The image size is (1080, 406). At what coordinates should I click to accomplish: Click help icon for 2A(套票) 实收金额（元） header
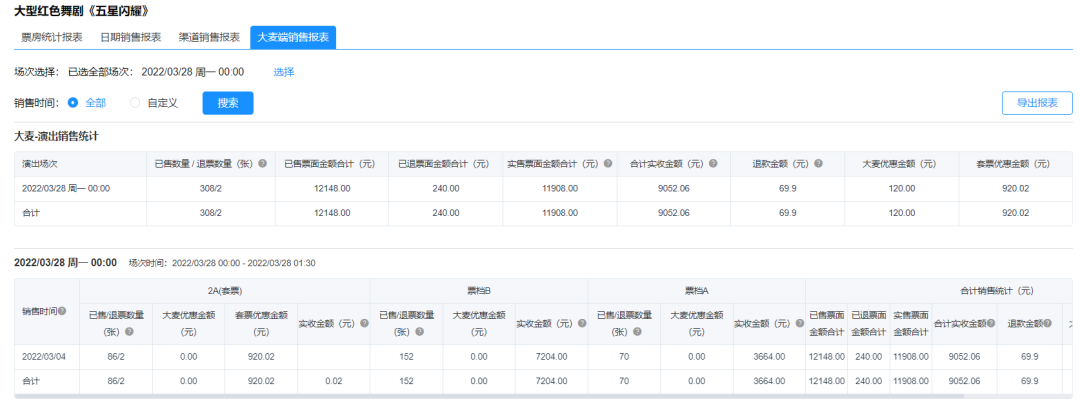pos(364,323)
